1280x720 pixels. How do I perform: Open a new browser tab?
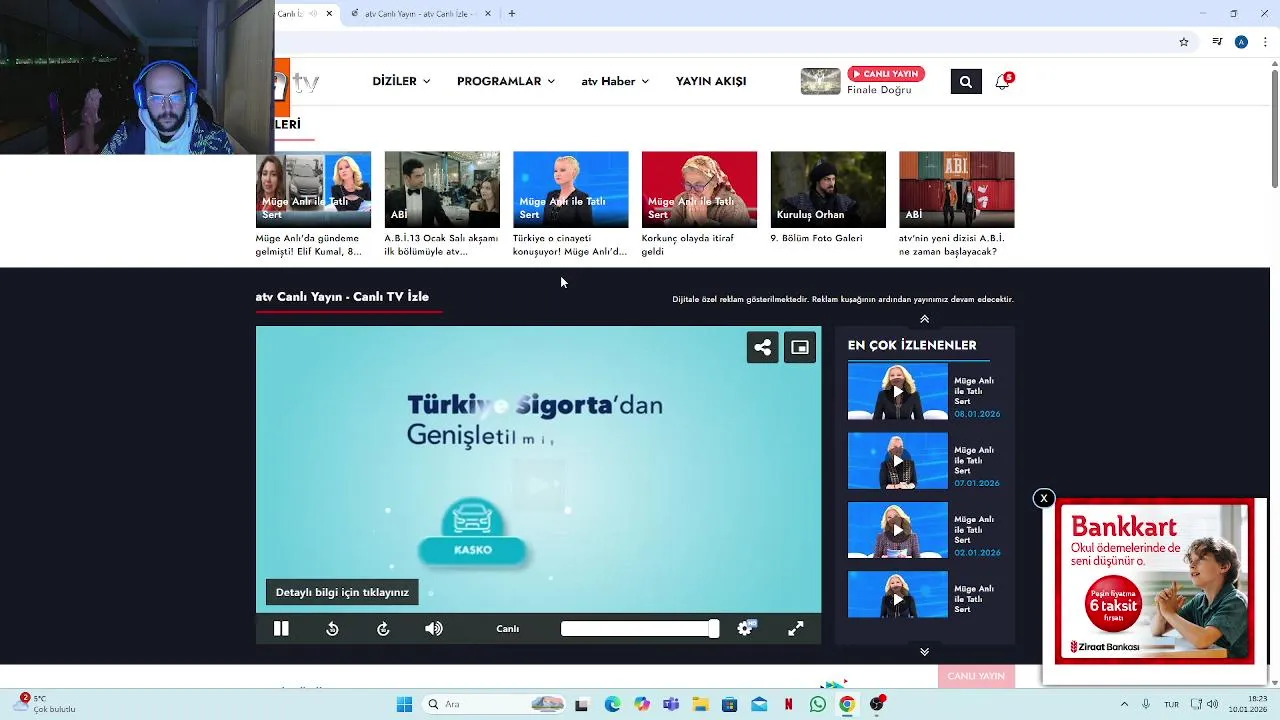[x=512, y=14]
